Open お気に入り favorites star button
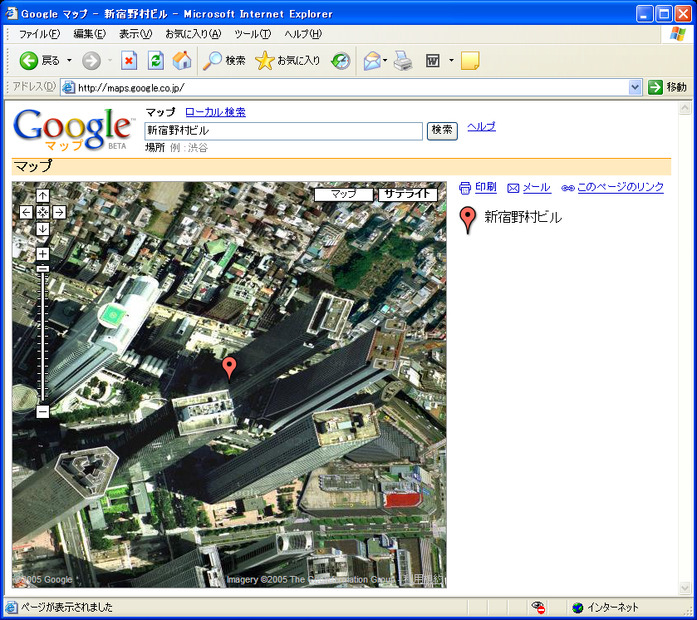The height and width of the screenshot is (620, 697). [x=288, y=60]
